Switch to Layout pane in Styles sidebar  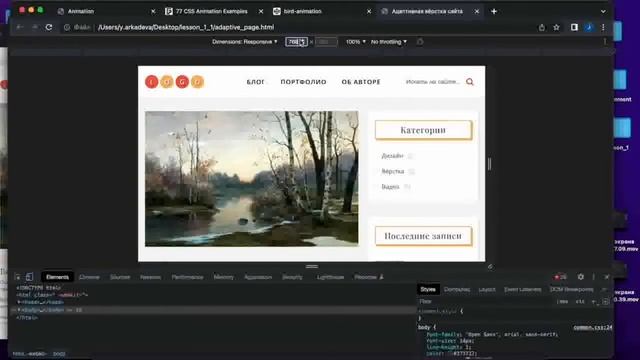[487, 289]
